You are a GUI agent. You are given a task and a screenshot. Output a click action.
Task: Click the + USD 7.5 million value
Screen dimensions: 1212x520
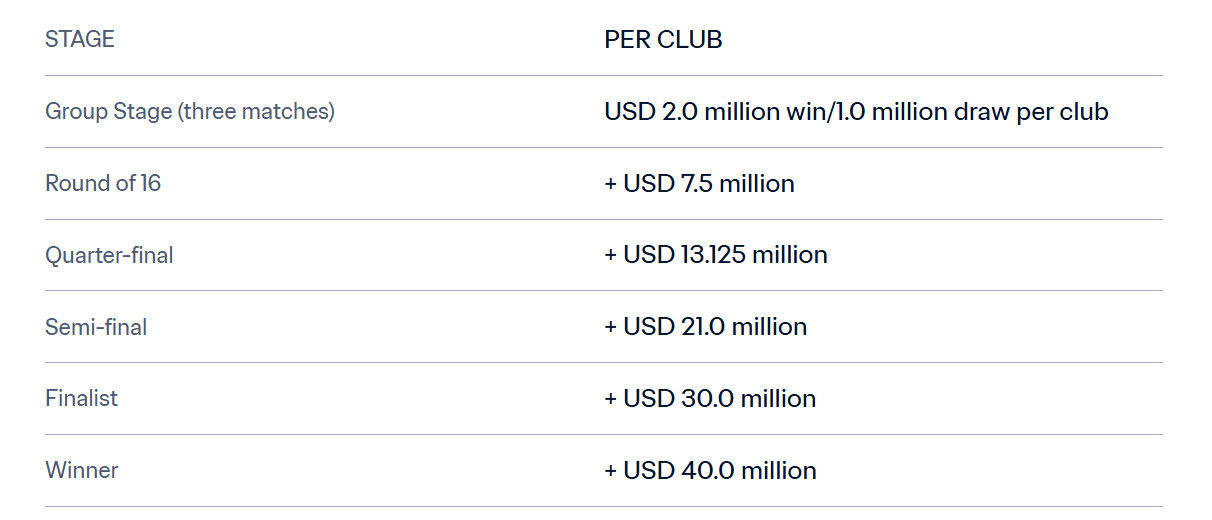(699, 183)
